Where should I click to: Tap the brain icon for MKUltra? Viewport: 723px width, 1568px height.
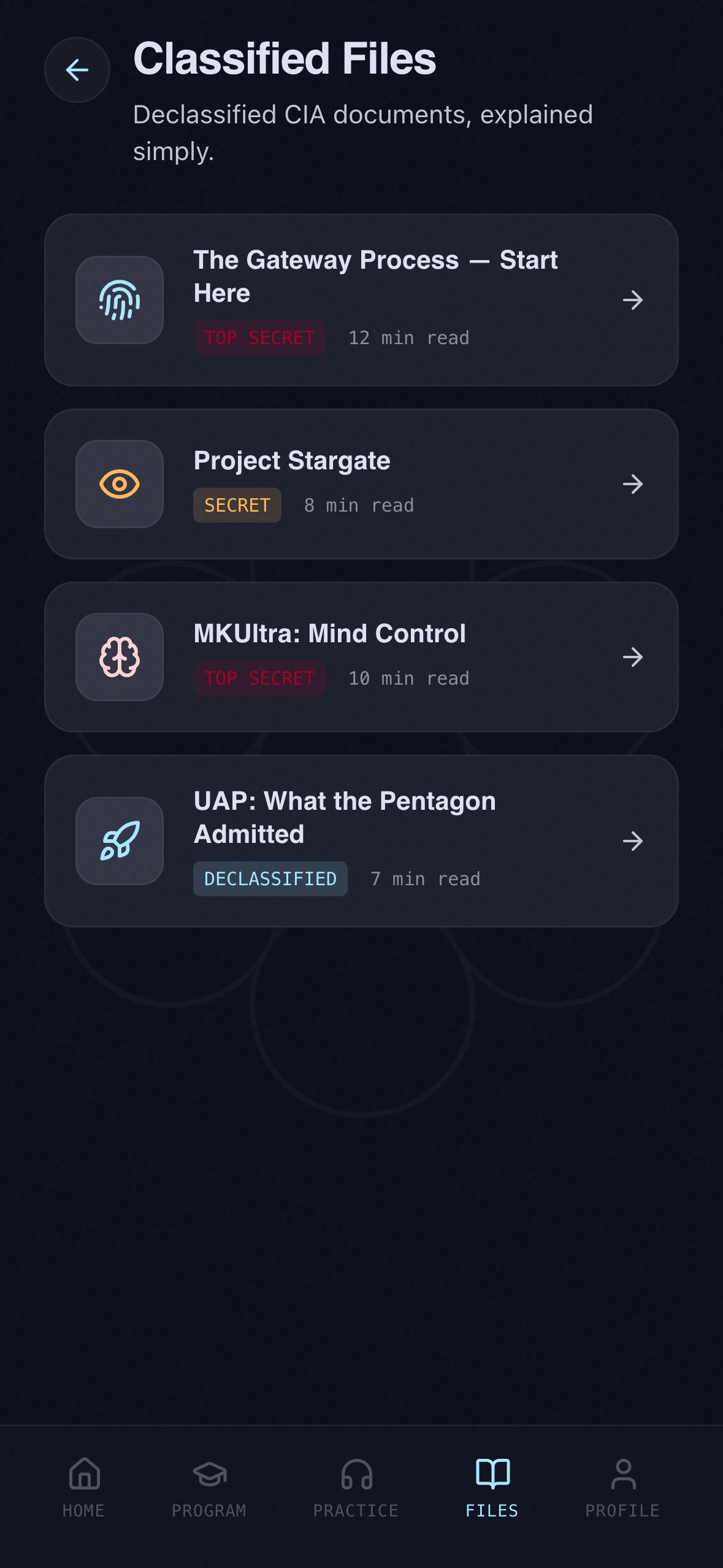tap(120, 657)
